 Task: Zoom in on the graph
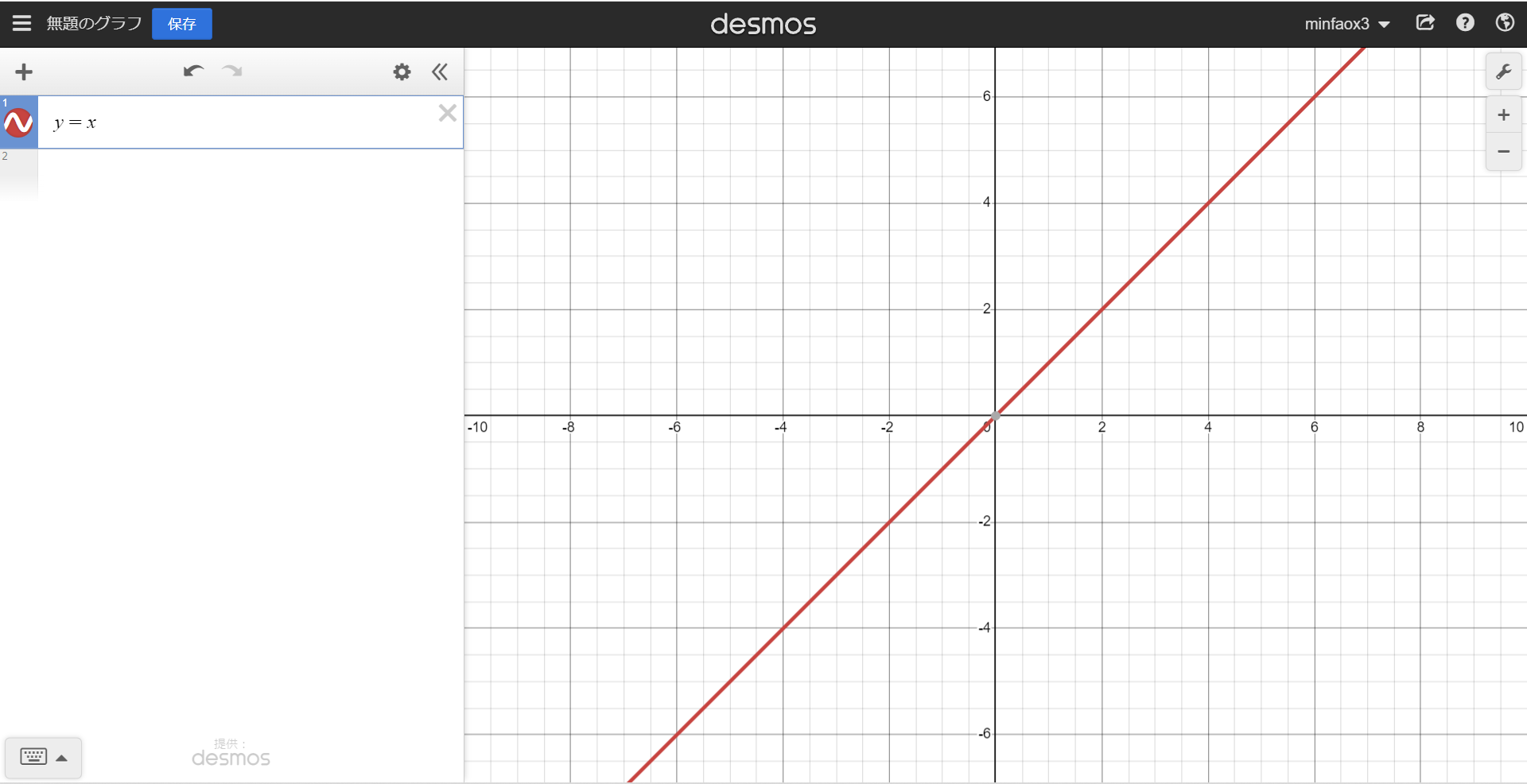(x=1503, y=115)
